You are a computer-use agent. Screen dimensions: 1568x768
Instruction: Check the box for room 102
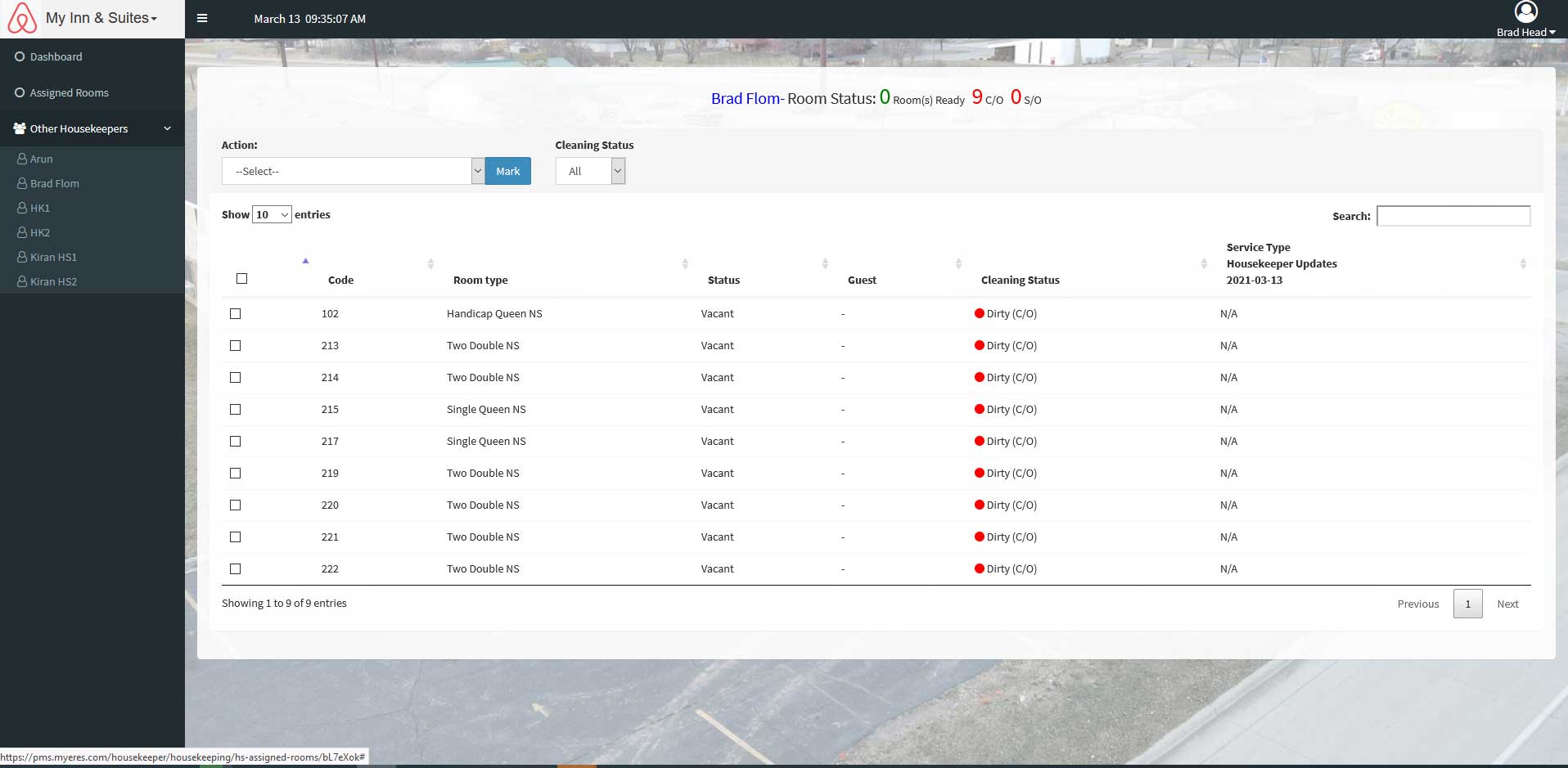[x=236, y=313]
